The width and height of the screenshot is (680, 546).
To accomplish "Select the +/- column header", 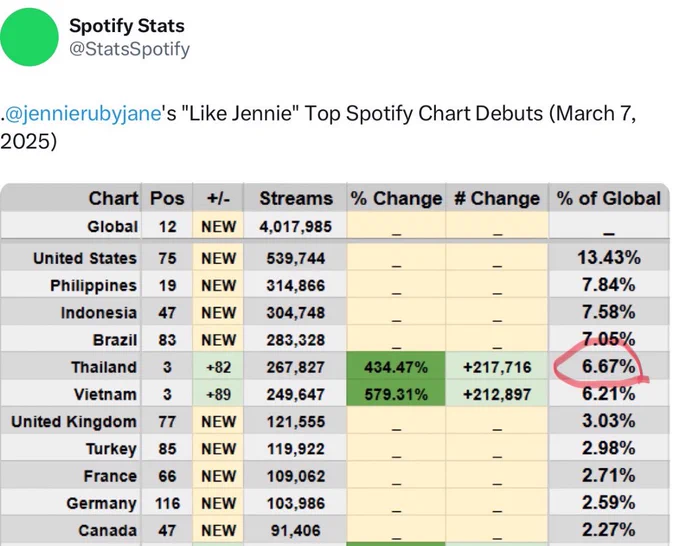I will pos(218,199).
